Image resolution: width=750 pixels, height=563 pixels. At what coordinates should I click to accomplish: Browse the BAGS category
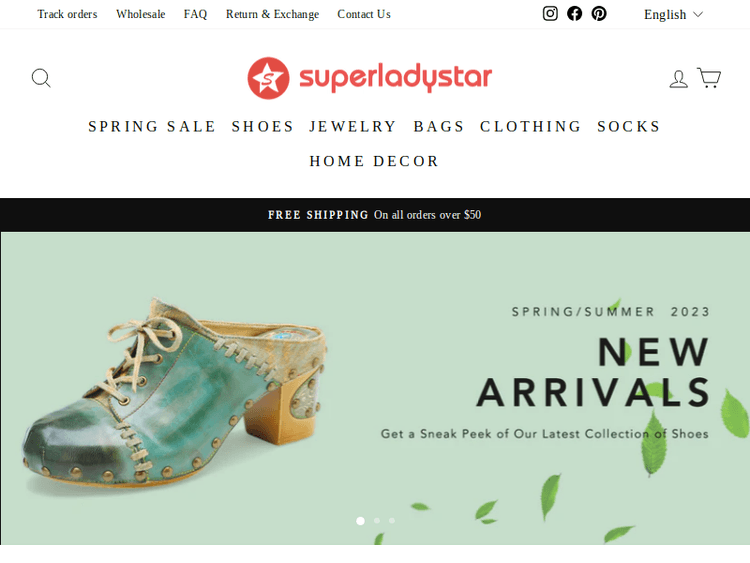(x=439, y=126)
